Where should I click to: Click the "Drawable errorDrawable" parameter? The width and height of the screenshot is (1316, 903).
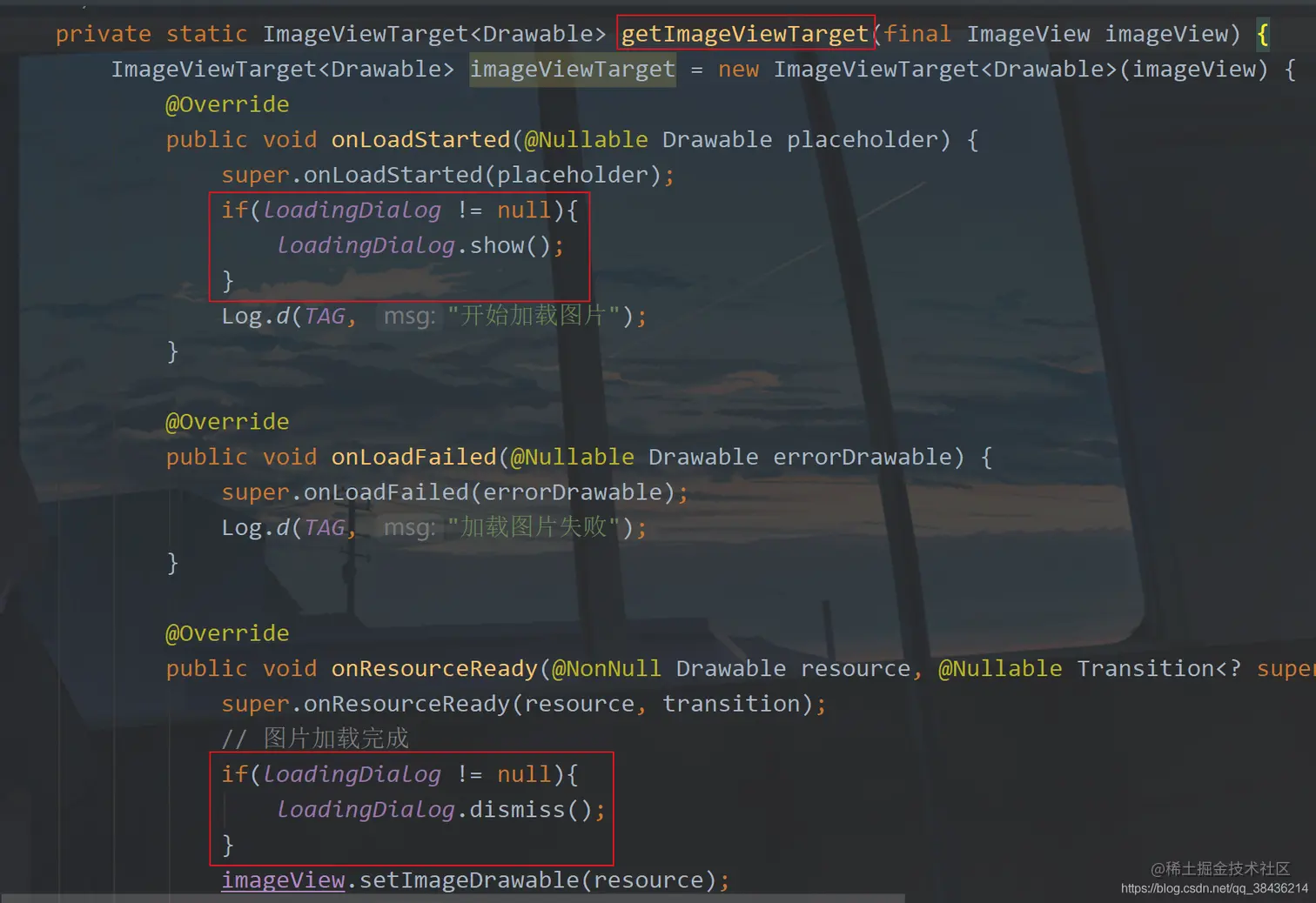tap(800, 458)
